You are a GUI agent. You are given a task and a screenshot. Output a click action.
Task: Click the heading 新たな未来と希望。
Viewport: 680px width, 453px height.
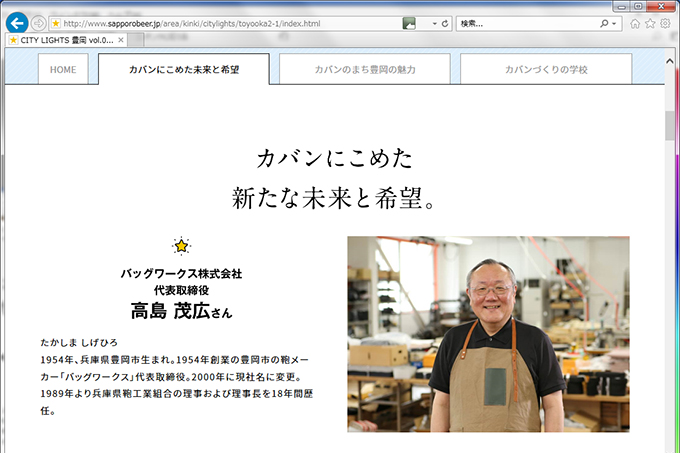click(333, 199)
